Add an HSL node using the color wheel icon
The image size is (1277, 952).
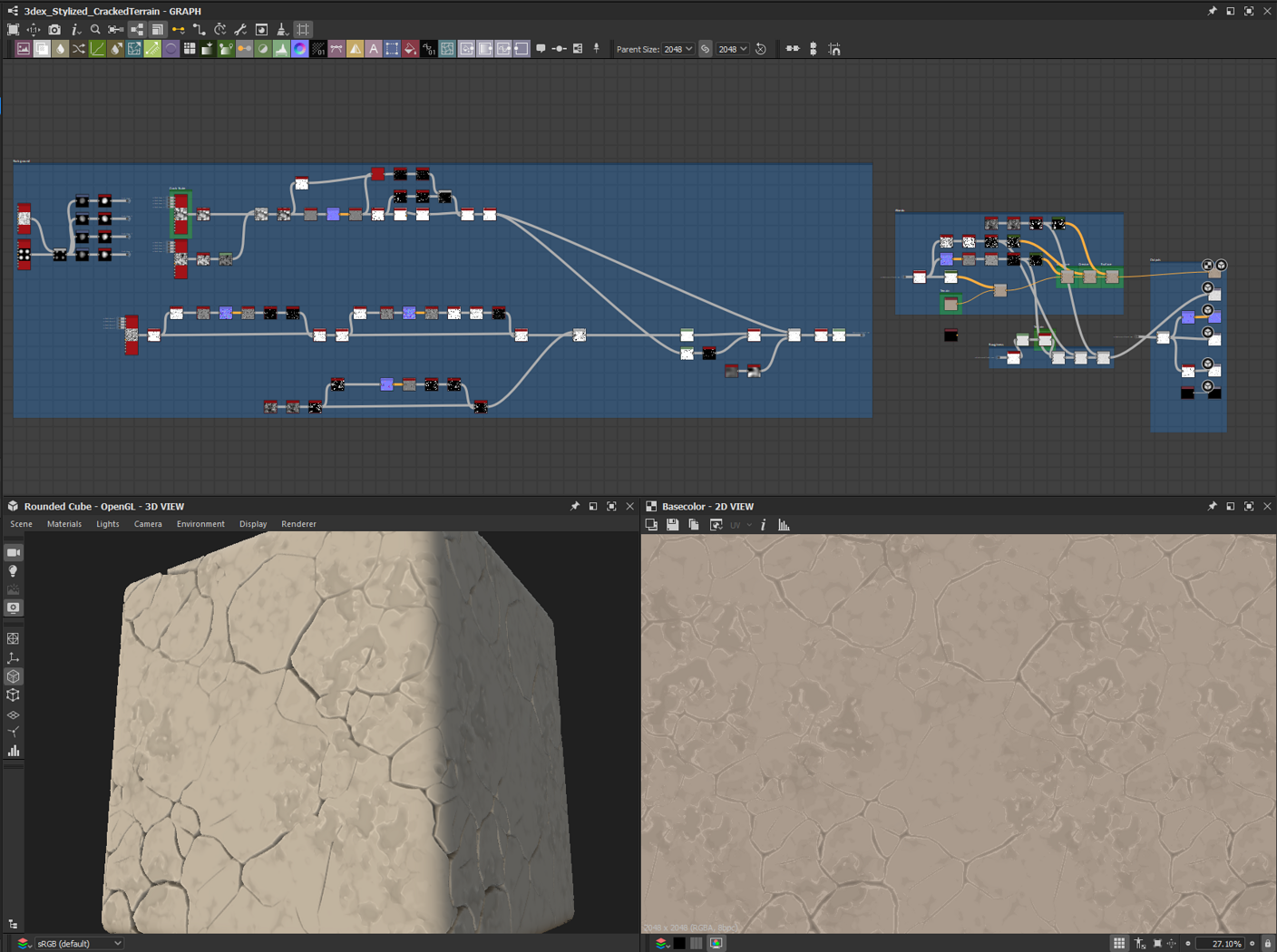pyautogui.click(x=299, y=49)
